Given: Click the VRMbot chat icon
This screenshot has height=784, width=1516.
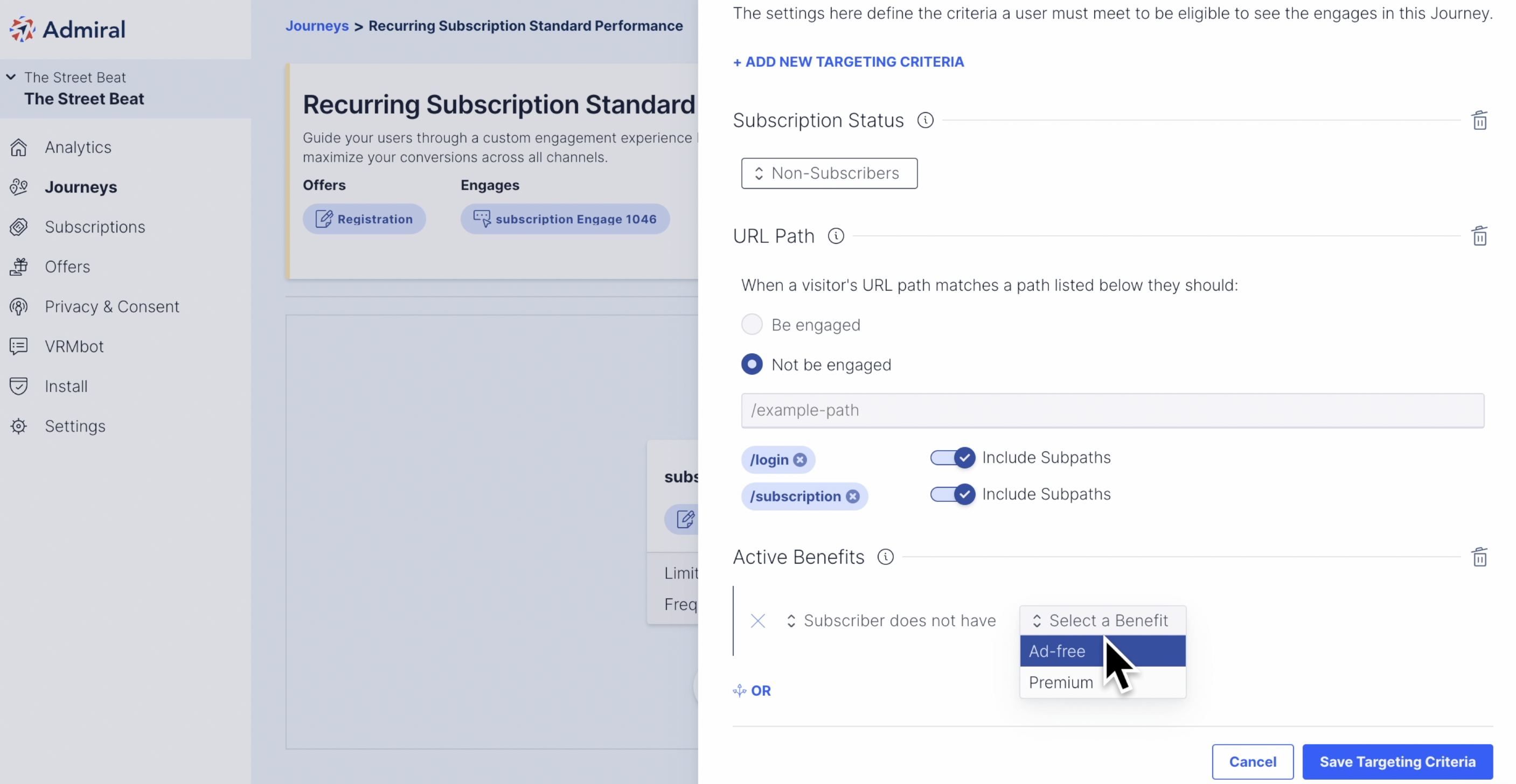Looking at the screenshot, I should tap(19, 346).
